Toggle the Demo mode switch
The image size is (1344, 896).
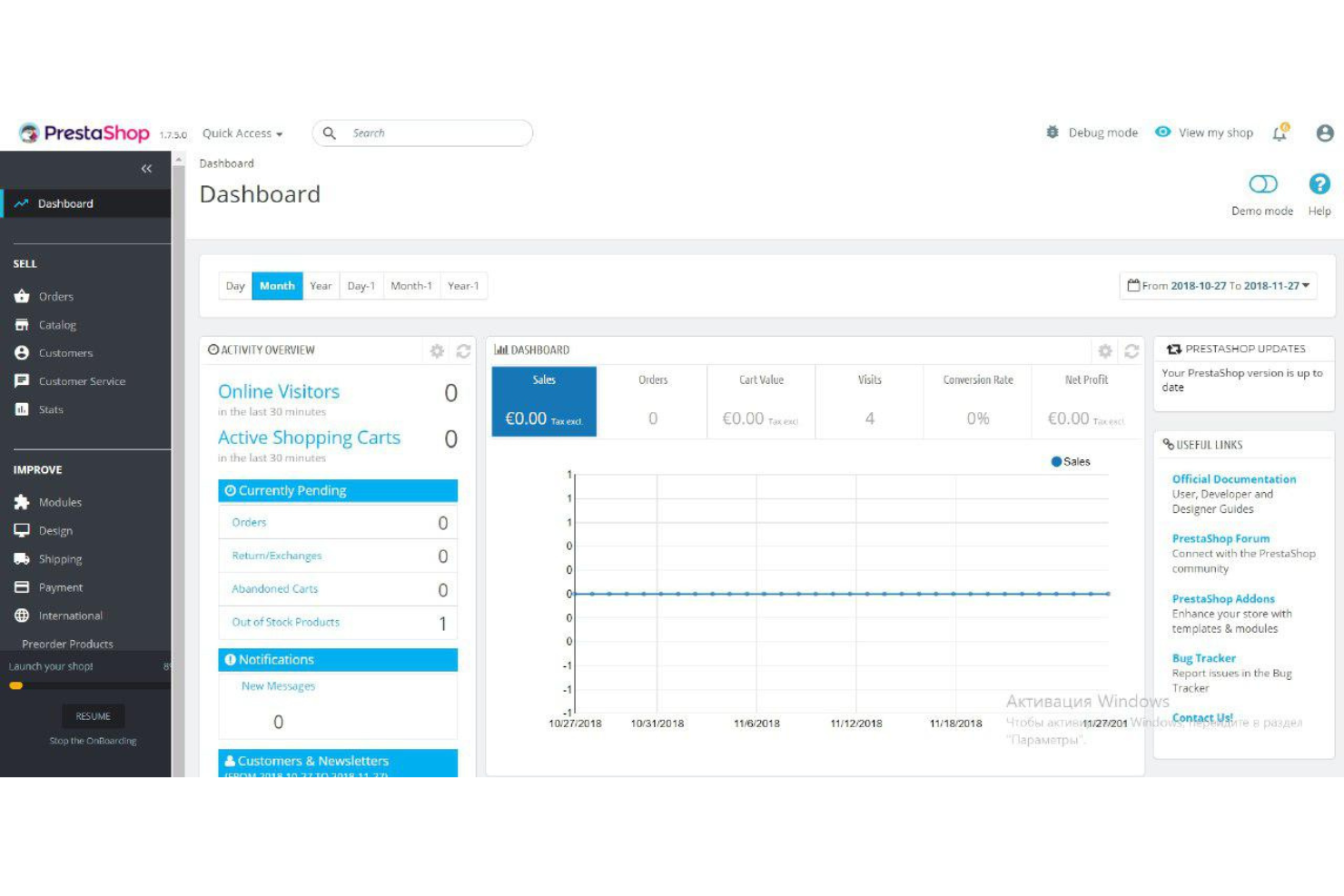point(1263,184)
